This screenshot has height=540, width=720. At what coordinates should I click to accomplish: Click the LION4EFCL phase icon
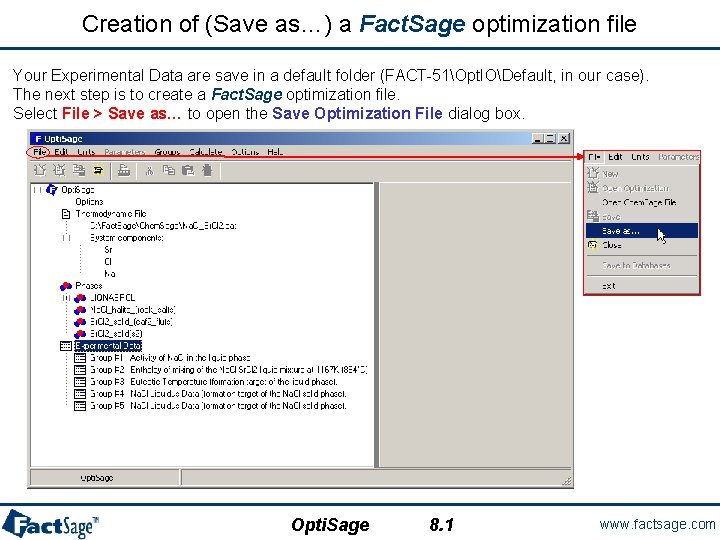click(x=80, y=298)
